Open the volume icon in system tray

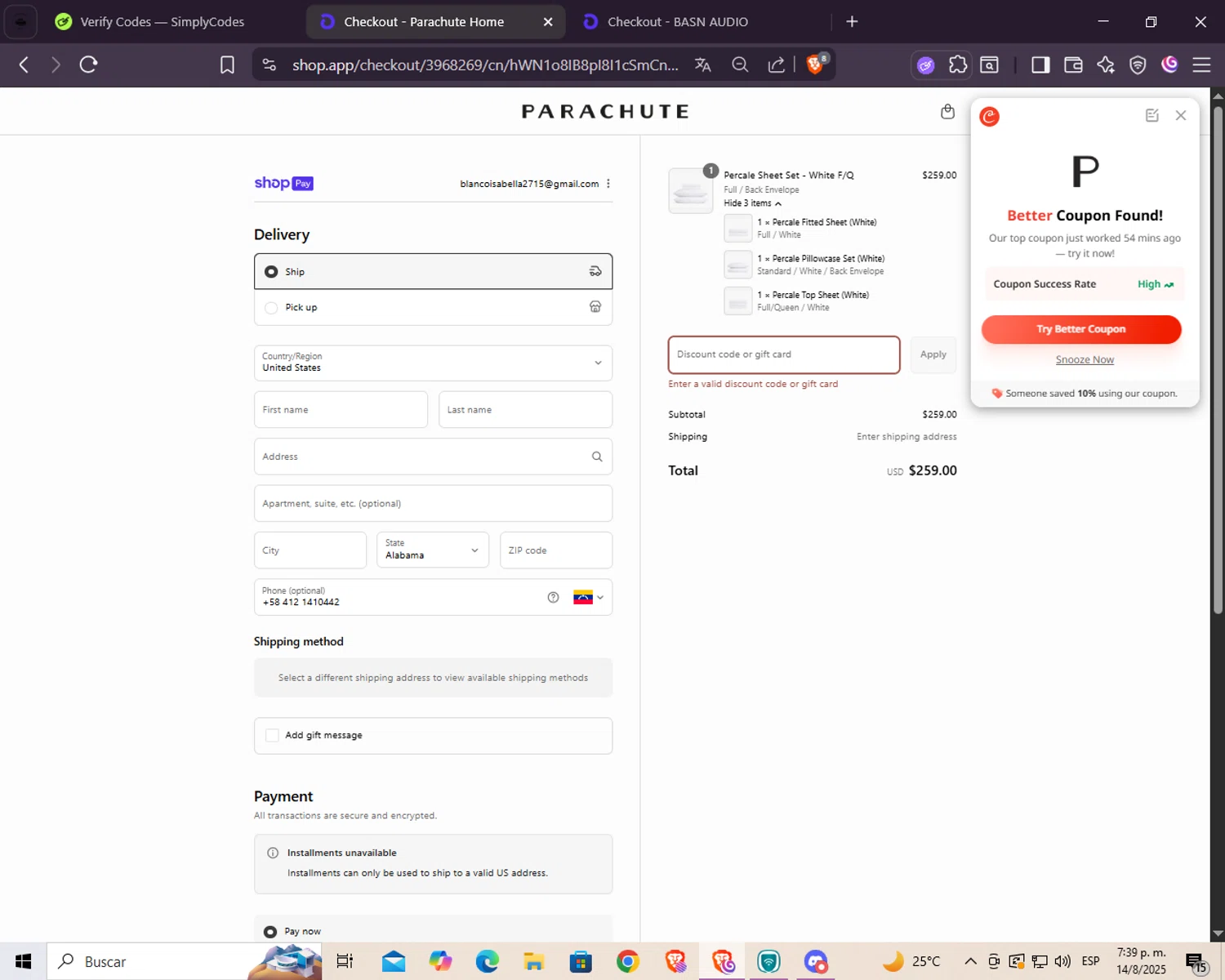pos(1062,961)
